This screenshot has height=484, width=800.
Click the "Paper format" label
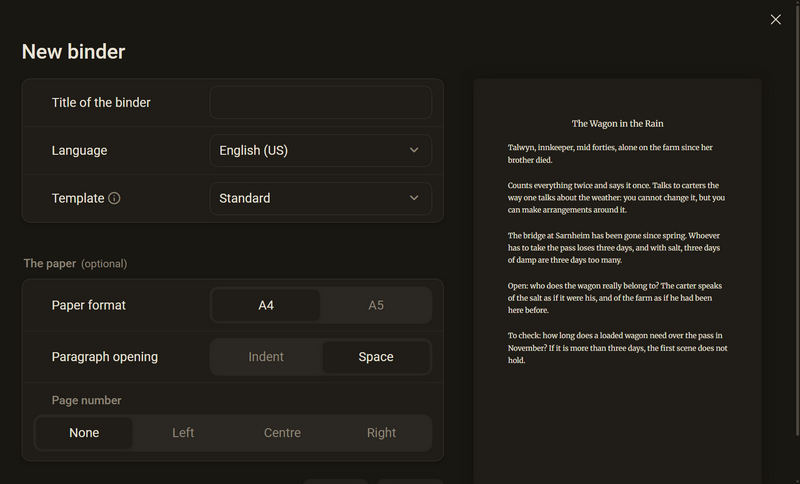click(89, 305)
